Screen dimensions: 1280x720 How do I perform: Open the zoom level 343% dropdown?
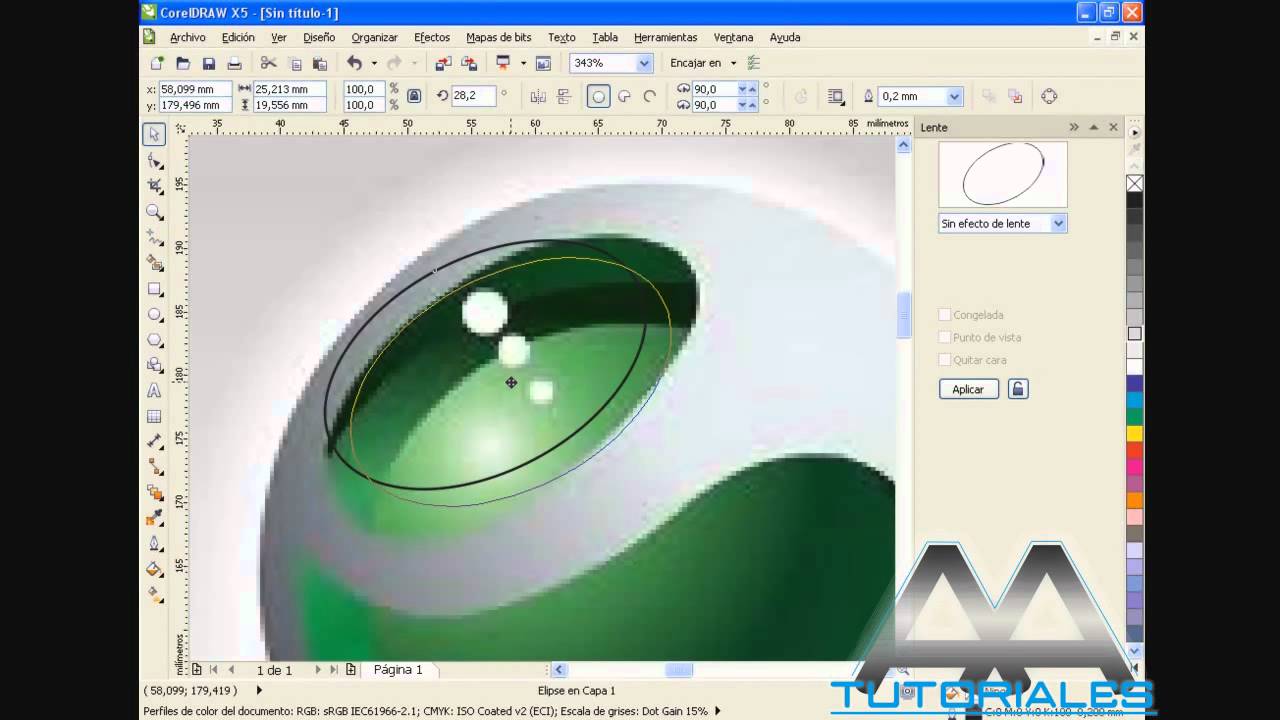(644, 63)
